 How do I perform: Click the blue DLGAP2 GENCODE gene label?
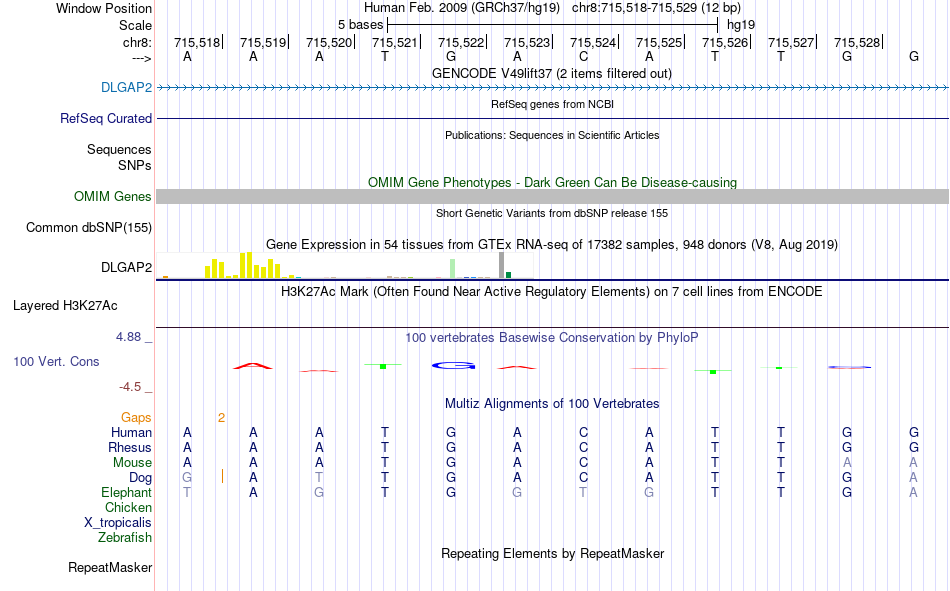(127, 87)
